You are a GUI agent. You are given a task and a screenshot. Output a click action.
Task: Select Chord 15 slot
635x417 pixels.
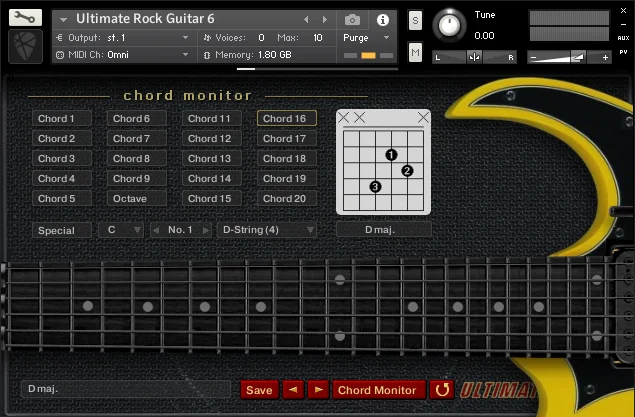pos(212,198)
